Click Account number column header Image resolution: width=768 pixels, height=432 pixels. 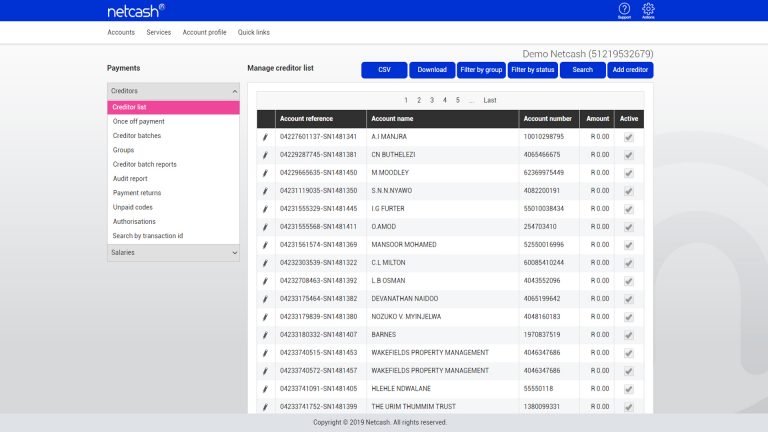point(548,119)
